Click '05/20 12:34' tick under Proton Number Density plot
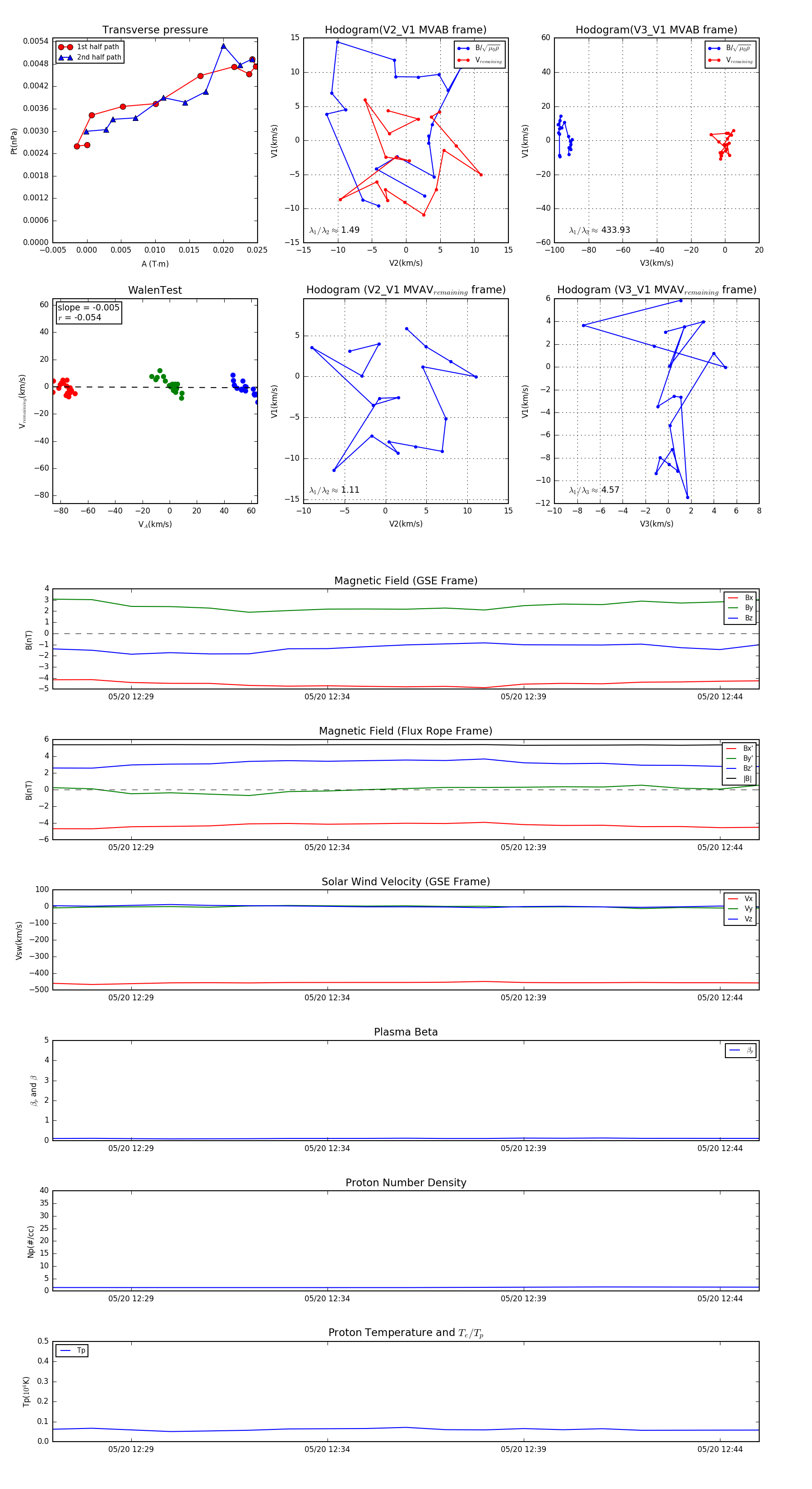Screen dimensions: 812x1489 327,1298
